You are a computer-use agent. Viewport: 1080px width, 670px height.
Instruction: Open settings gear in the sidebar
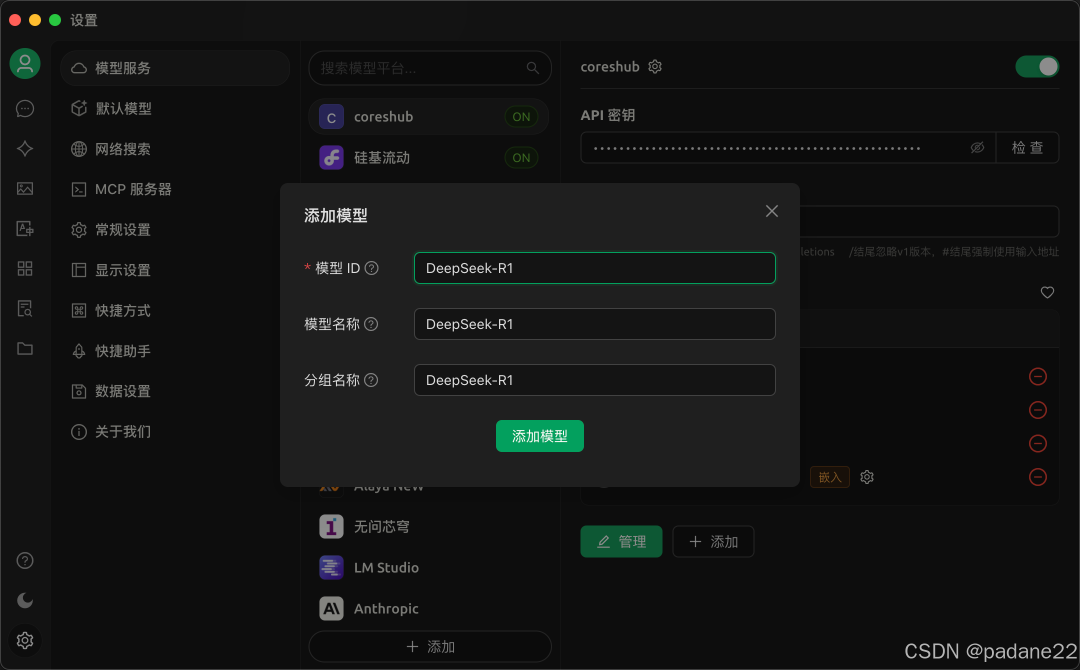tap(25, 640)
